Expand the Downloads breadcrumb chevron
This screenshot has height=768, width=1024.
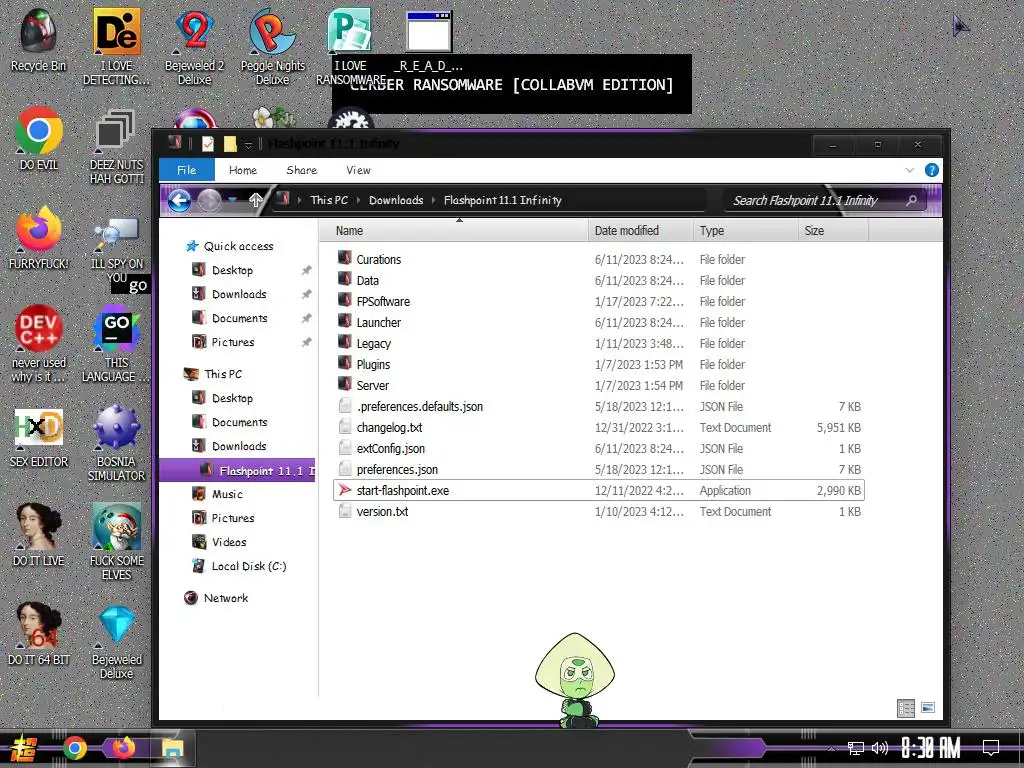click(433, 200)
